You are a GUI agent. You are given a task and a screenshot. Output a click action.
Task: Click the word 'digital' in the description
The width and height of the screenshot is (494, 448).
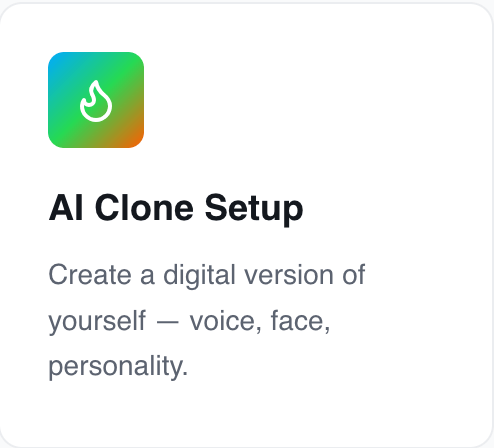[199, 276]
